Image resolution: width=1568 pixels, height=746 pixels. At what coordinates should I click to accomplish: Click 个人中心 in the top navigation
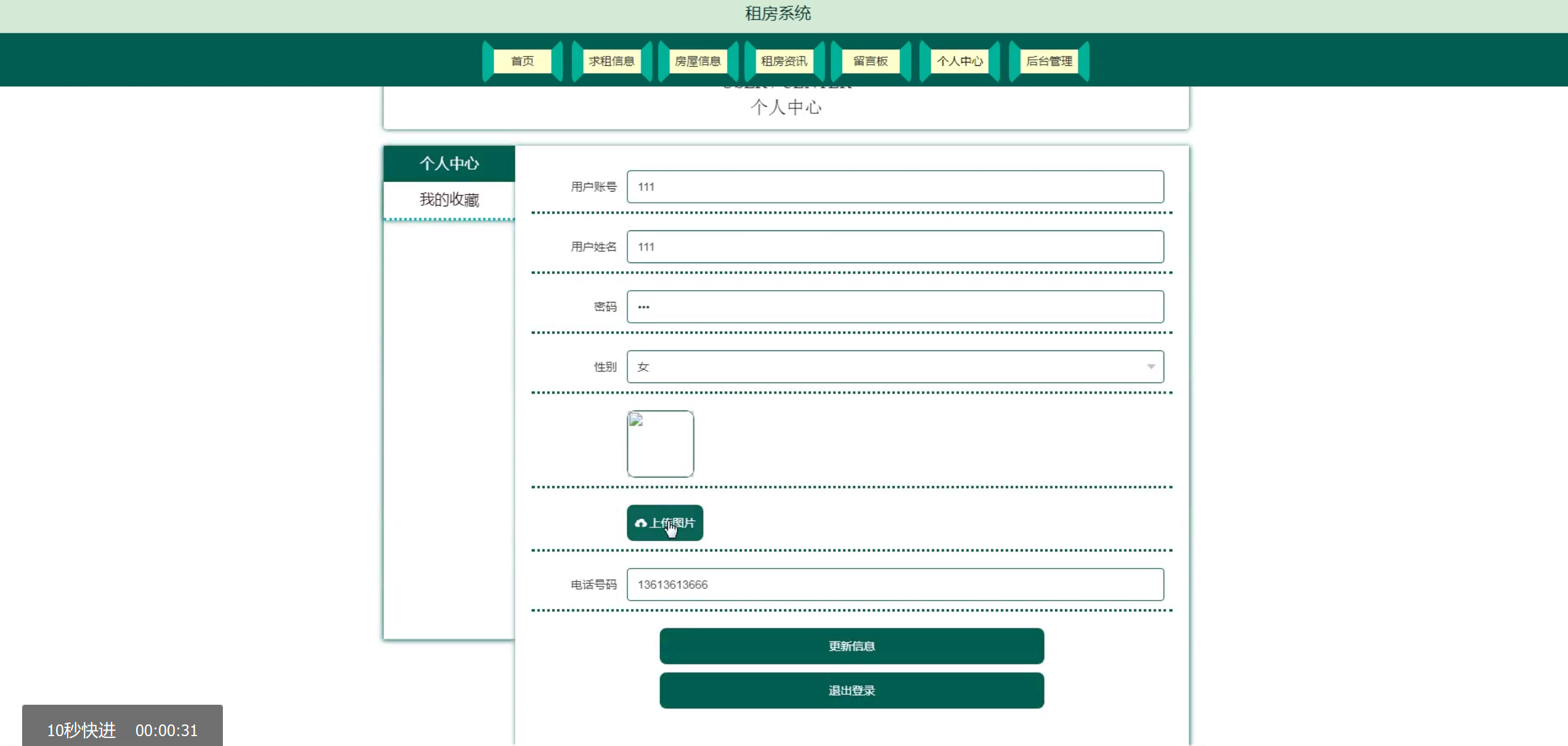[959, 61]
